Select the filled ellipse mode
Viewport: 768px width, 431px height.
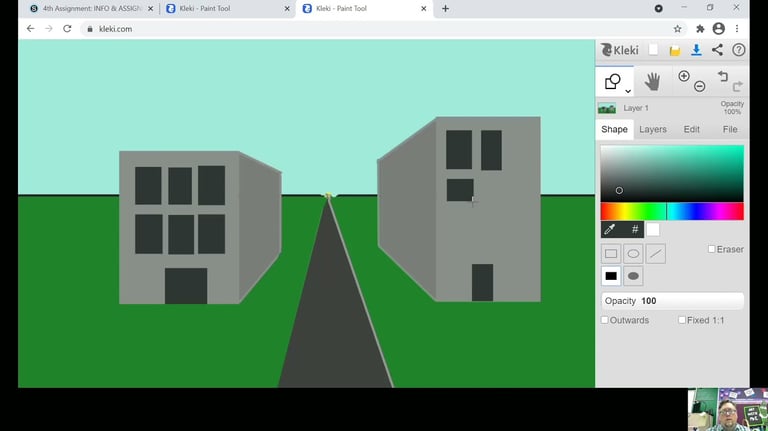tap(633, 276)
